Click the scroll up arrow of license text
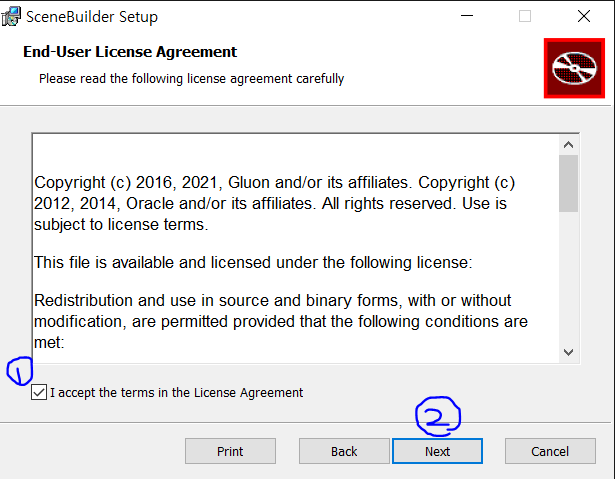615x479 pixels. coord(568,145)
